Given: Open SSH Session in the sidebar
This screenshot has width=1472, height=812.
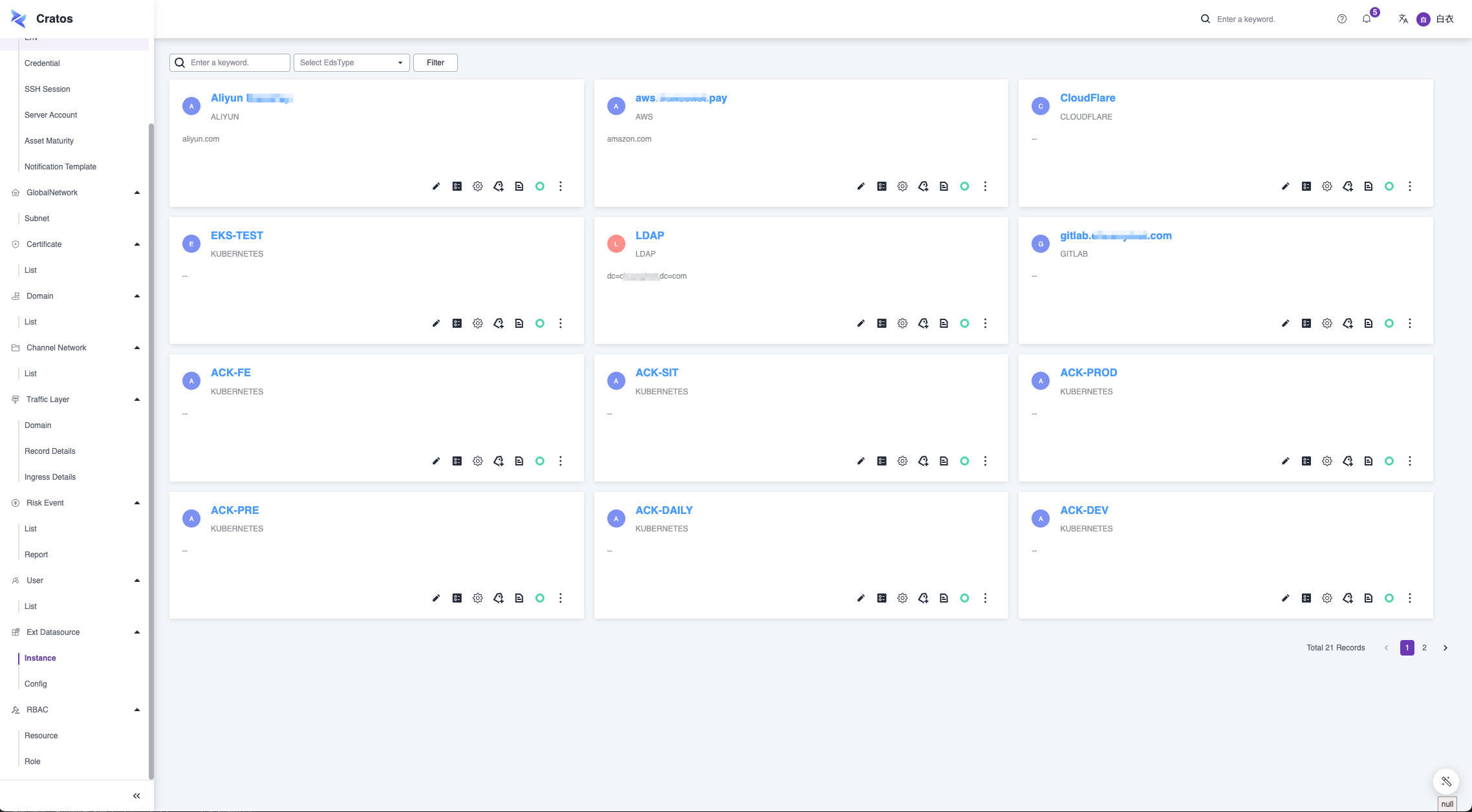Looking at the screenshot, I should point(47,89).
